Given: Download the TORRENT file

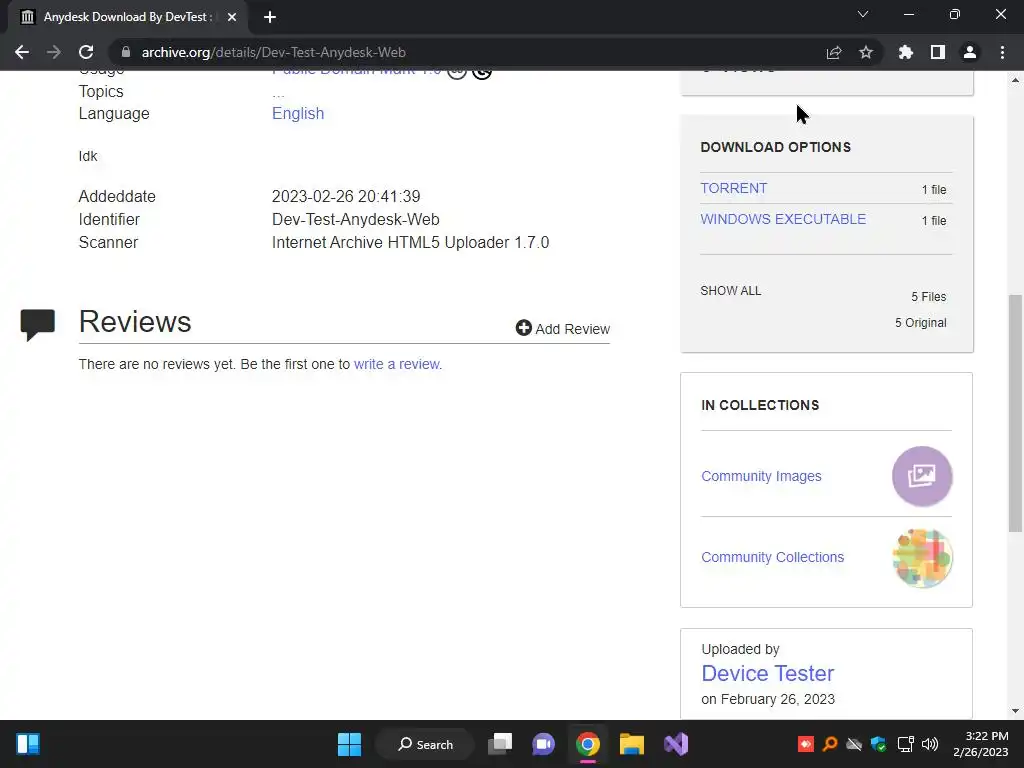Looking at the screenshot, I should pyautogui.click(x=734, y=188).
